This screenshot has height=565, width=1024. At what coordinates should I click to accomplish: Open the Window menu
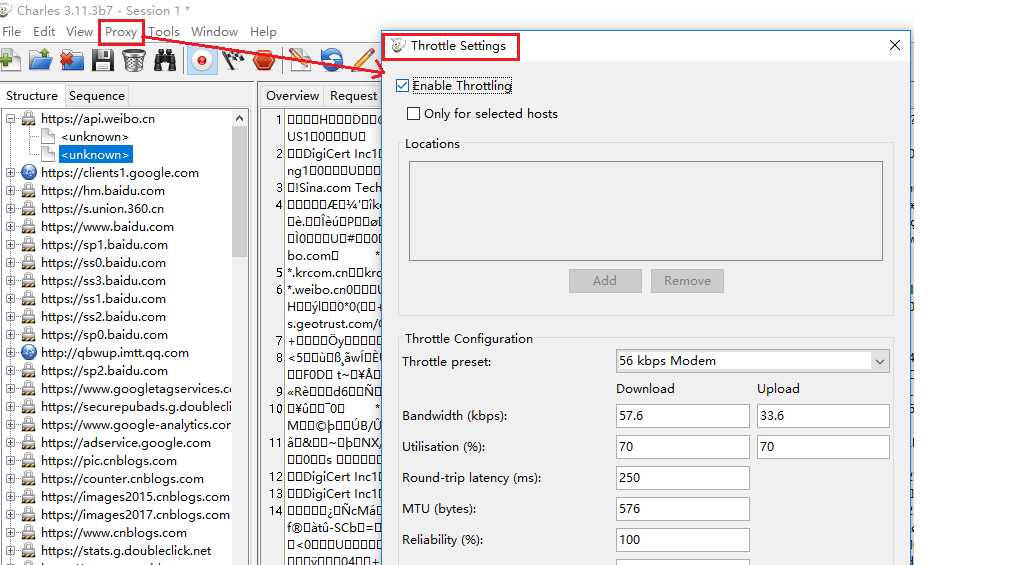coord(214,31)
